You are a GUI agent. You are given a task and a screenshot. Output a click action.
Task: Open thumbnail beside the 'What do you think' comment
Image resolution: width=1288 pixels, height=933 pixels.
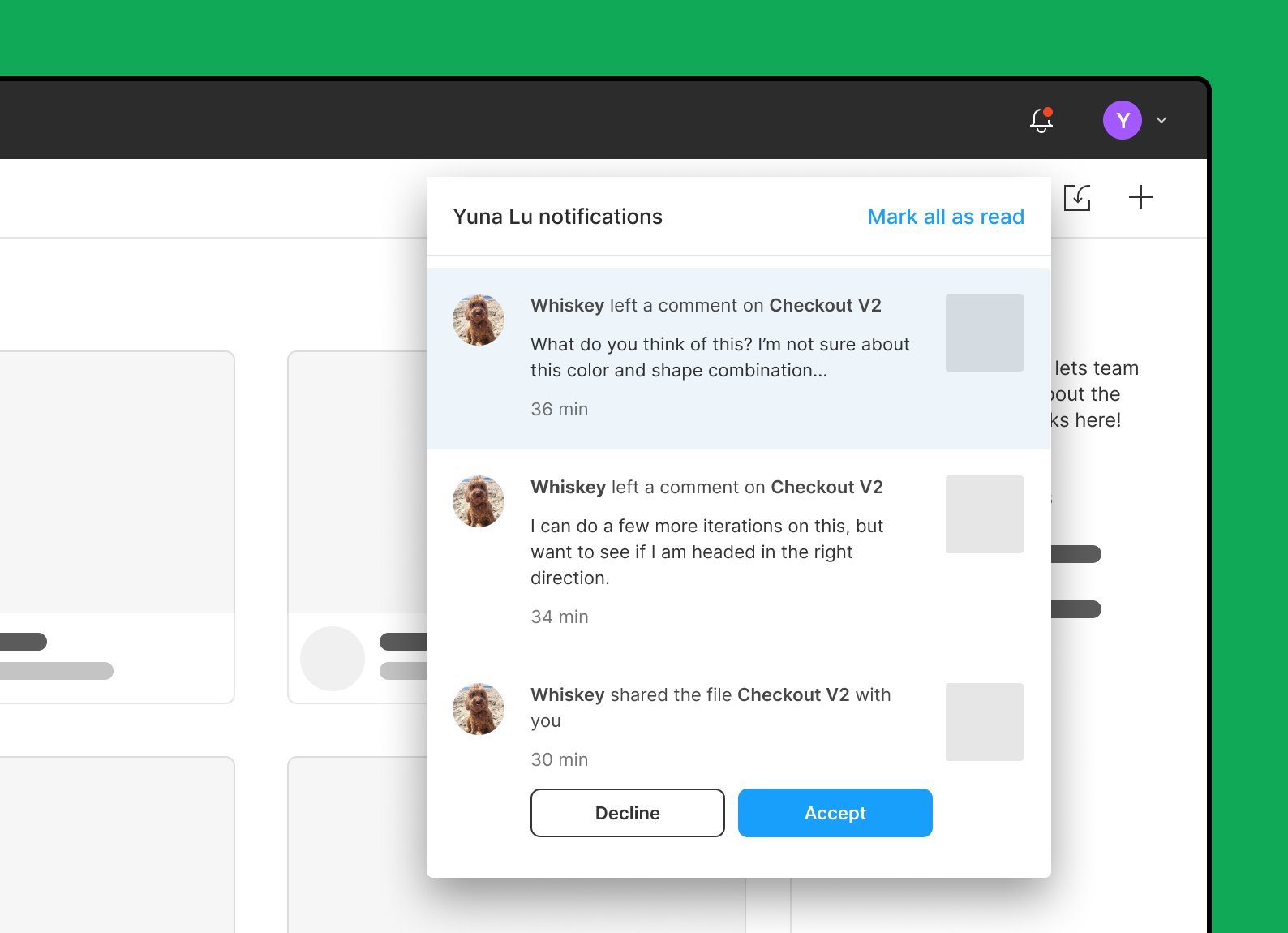pyautogui.click(x=984, y=333)
